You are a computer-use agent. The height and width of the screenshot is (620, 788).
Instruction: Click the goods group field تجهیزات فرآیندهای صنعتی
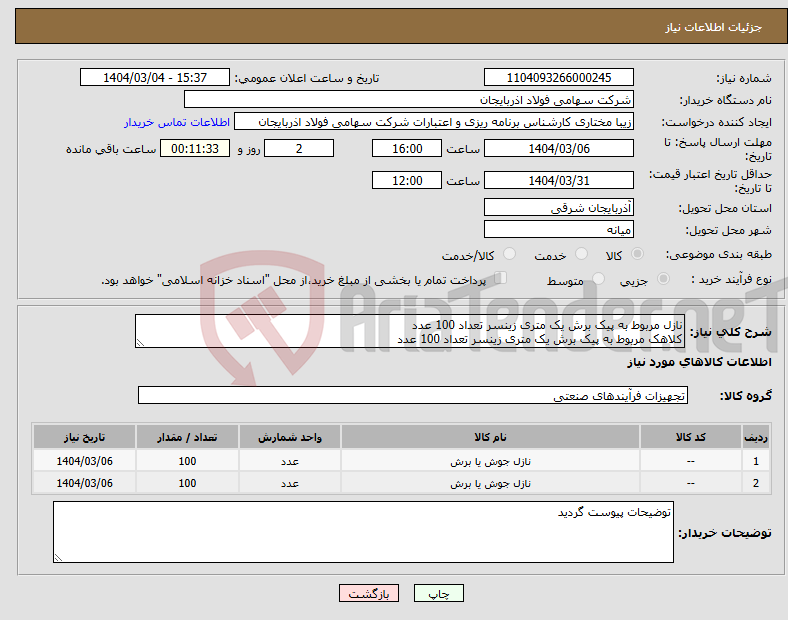click(413, 395)
